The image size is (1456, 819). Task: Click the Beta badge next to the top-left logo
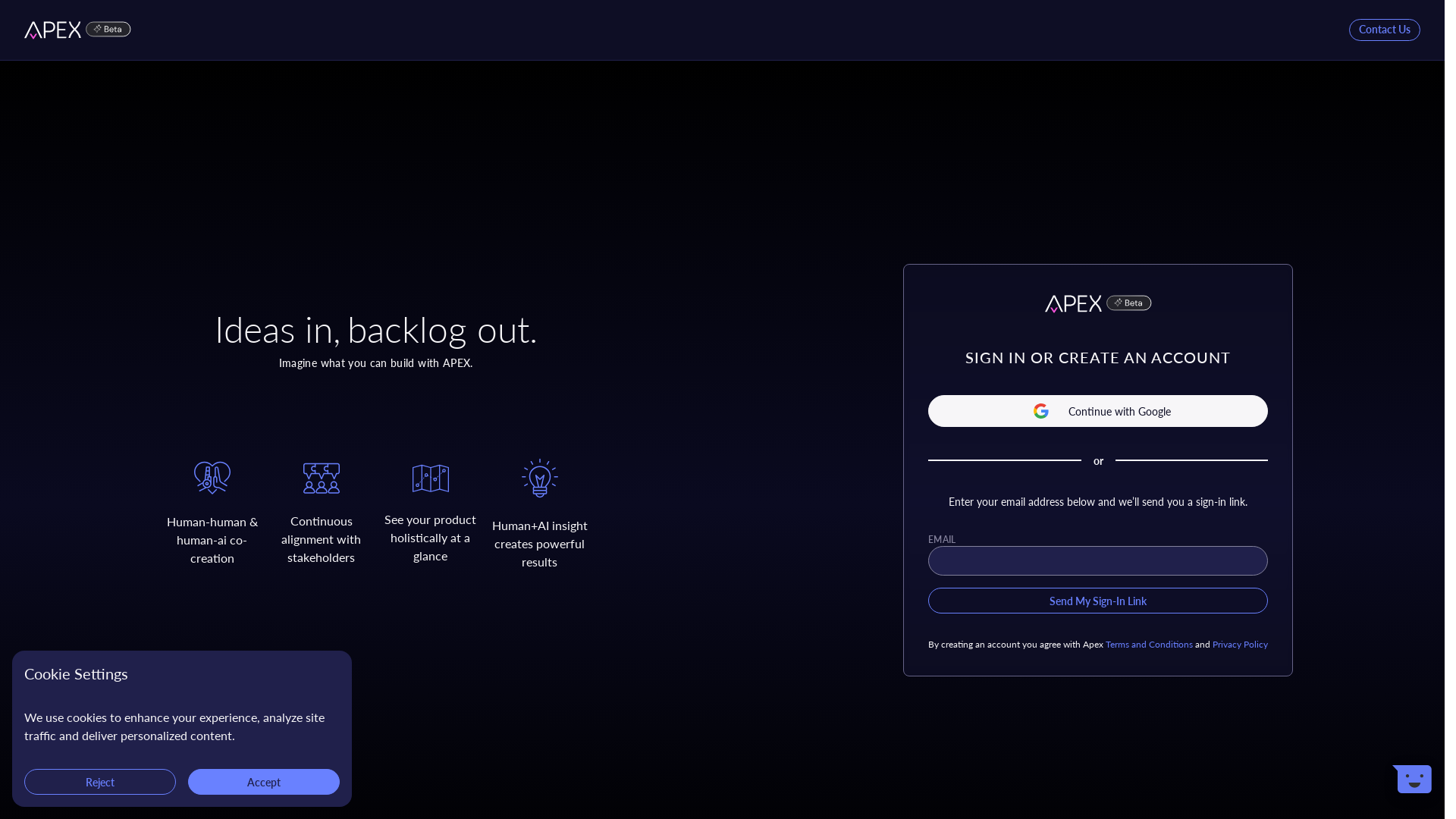click(108, 29)
